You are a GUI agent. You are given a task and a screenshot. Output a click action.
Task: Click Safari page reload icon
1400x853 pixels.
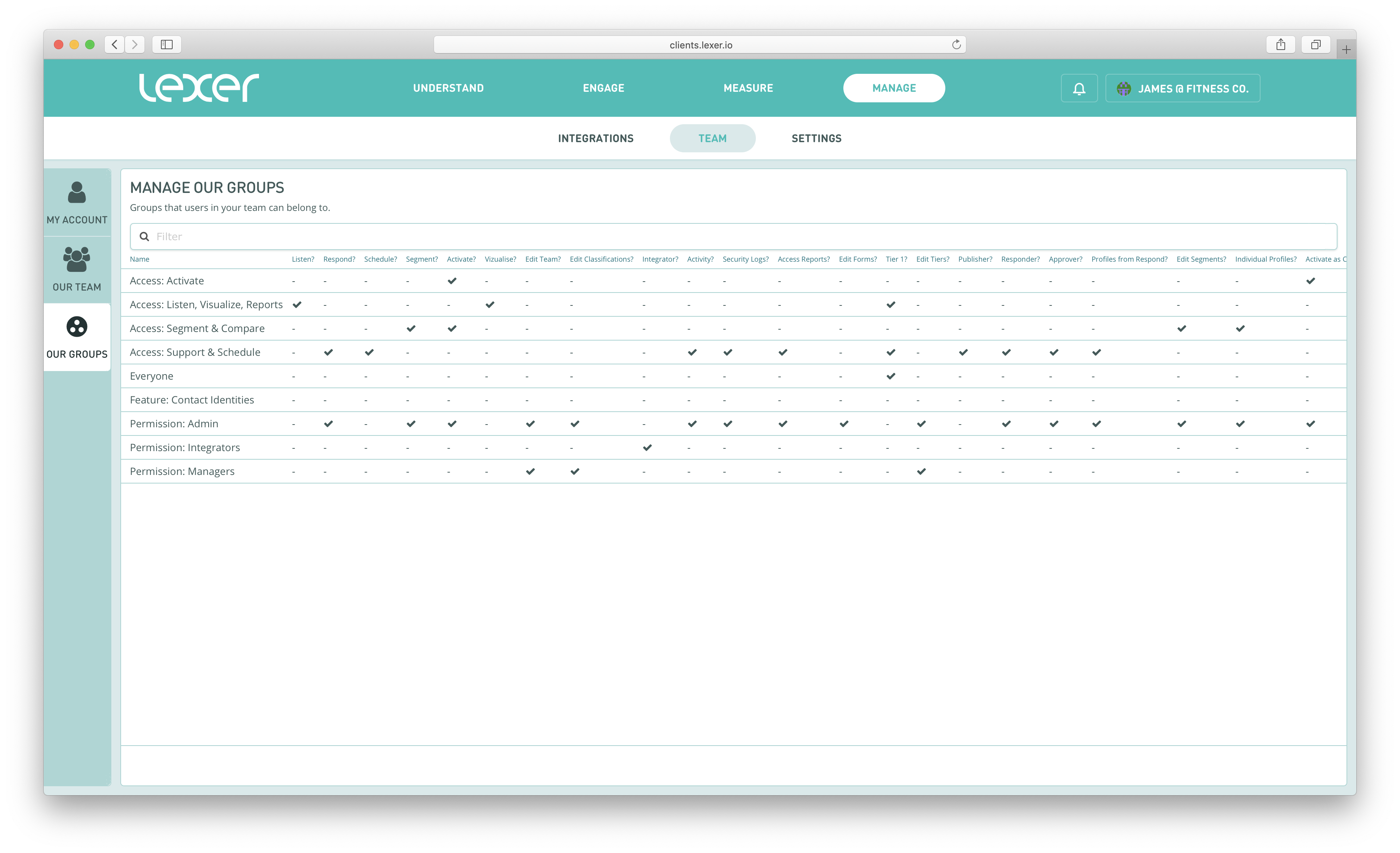pyautogui.click(x=956, y=45)
